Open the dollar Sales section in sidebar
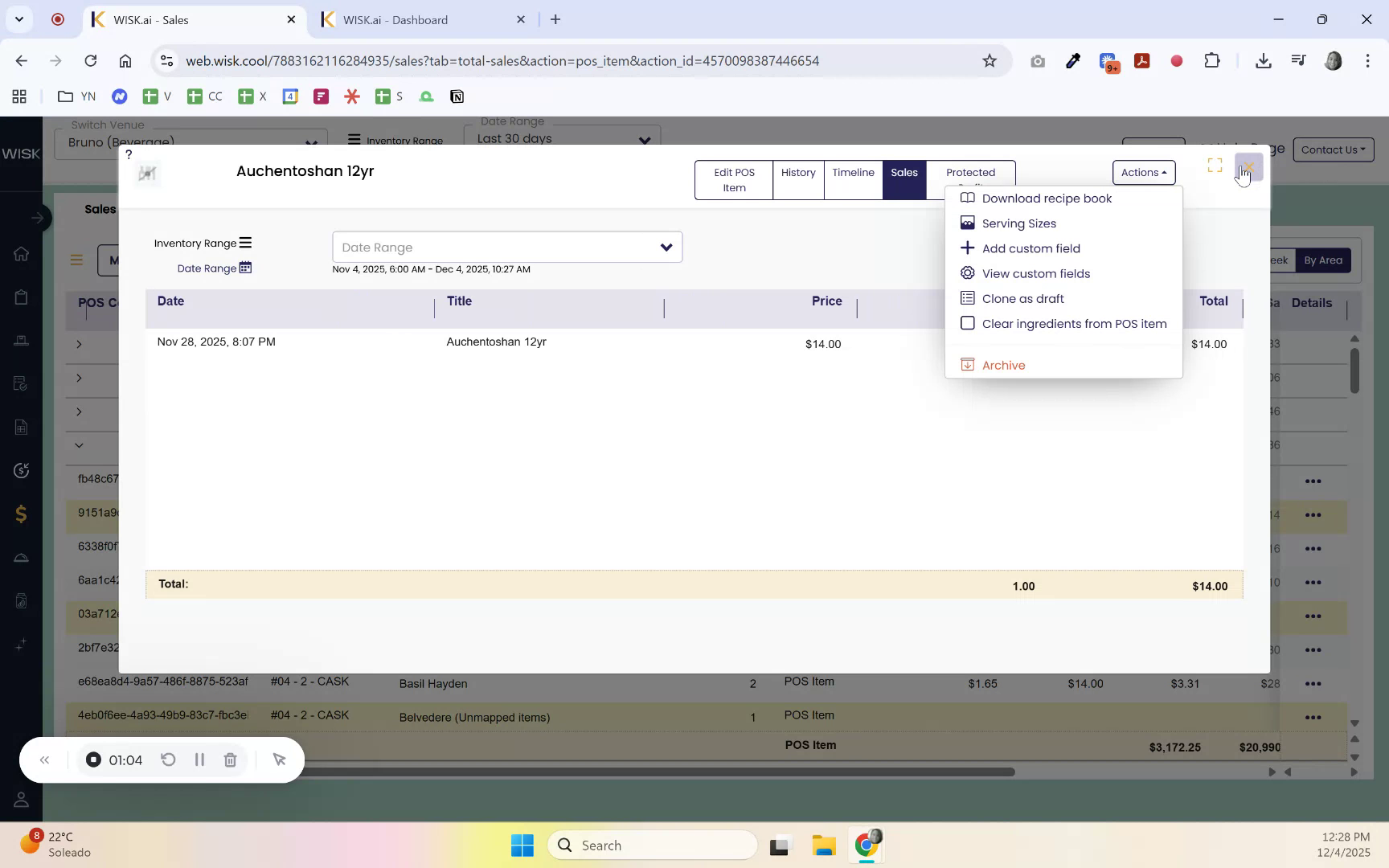This screenshot has height=868, width=1389. [x=22, y=514]
